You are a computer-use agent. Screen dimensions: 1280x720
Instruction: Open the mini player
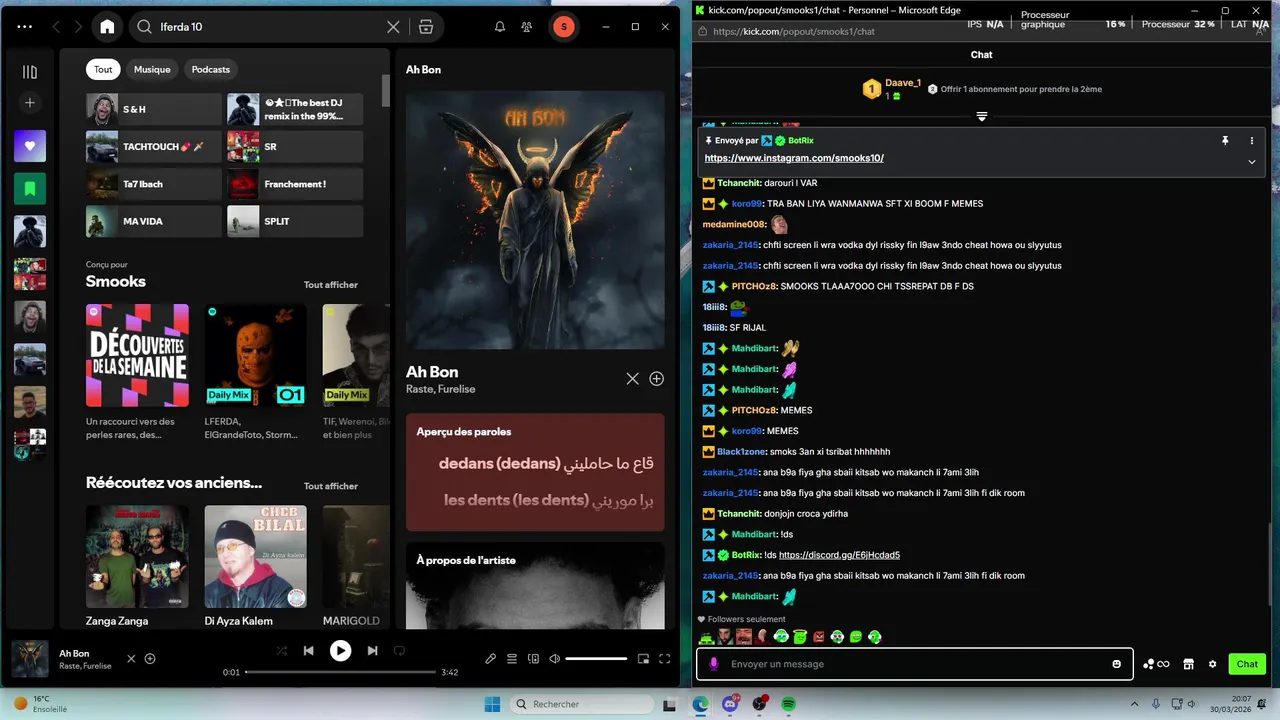point(643,659)
